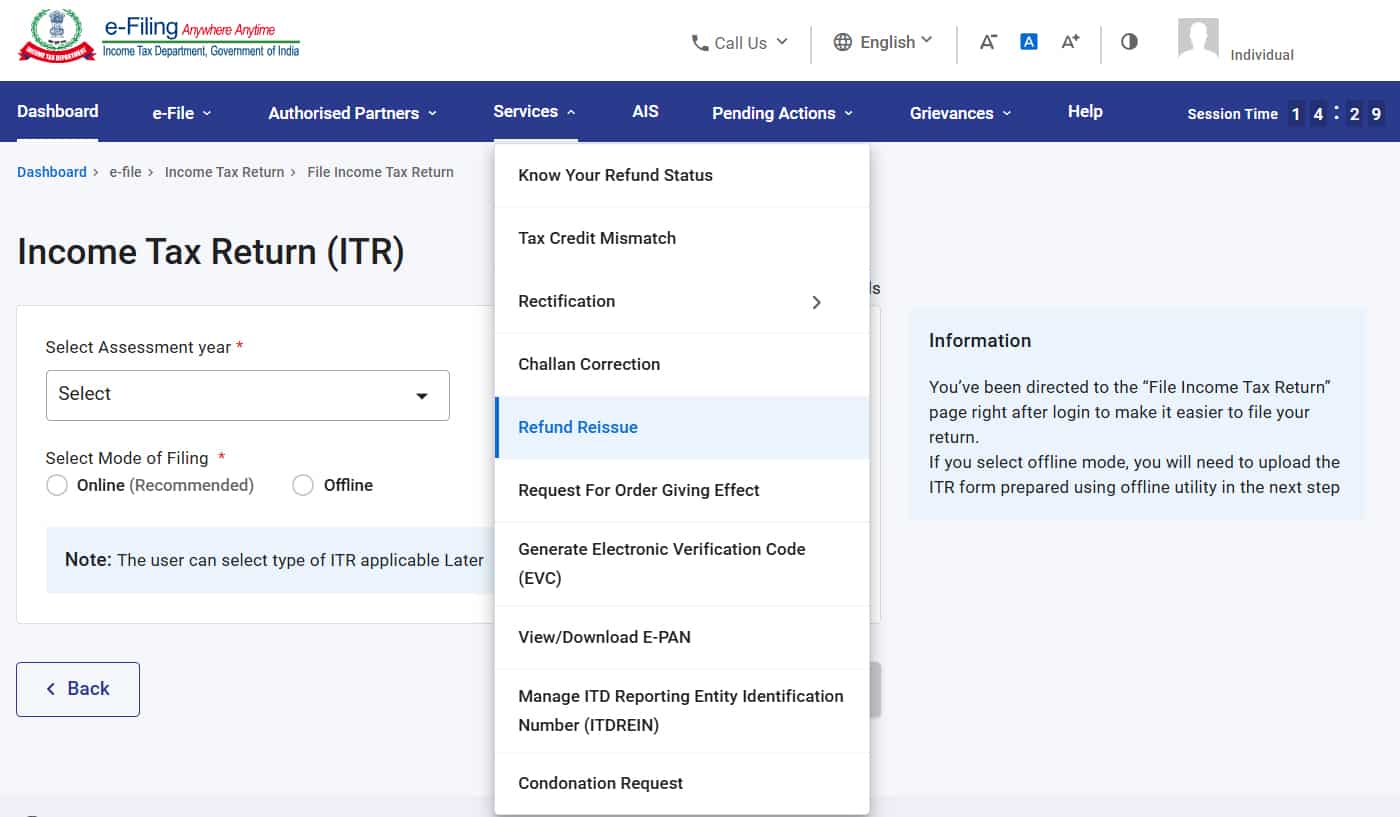The width and height of the screenshot is (1400, 817).
Task: Open the Select Assessment year dropdown
Action: click(x=247, y=395)
